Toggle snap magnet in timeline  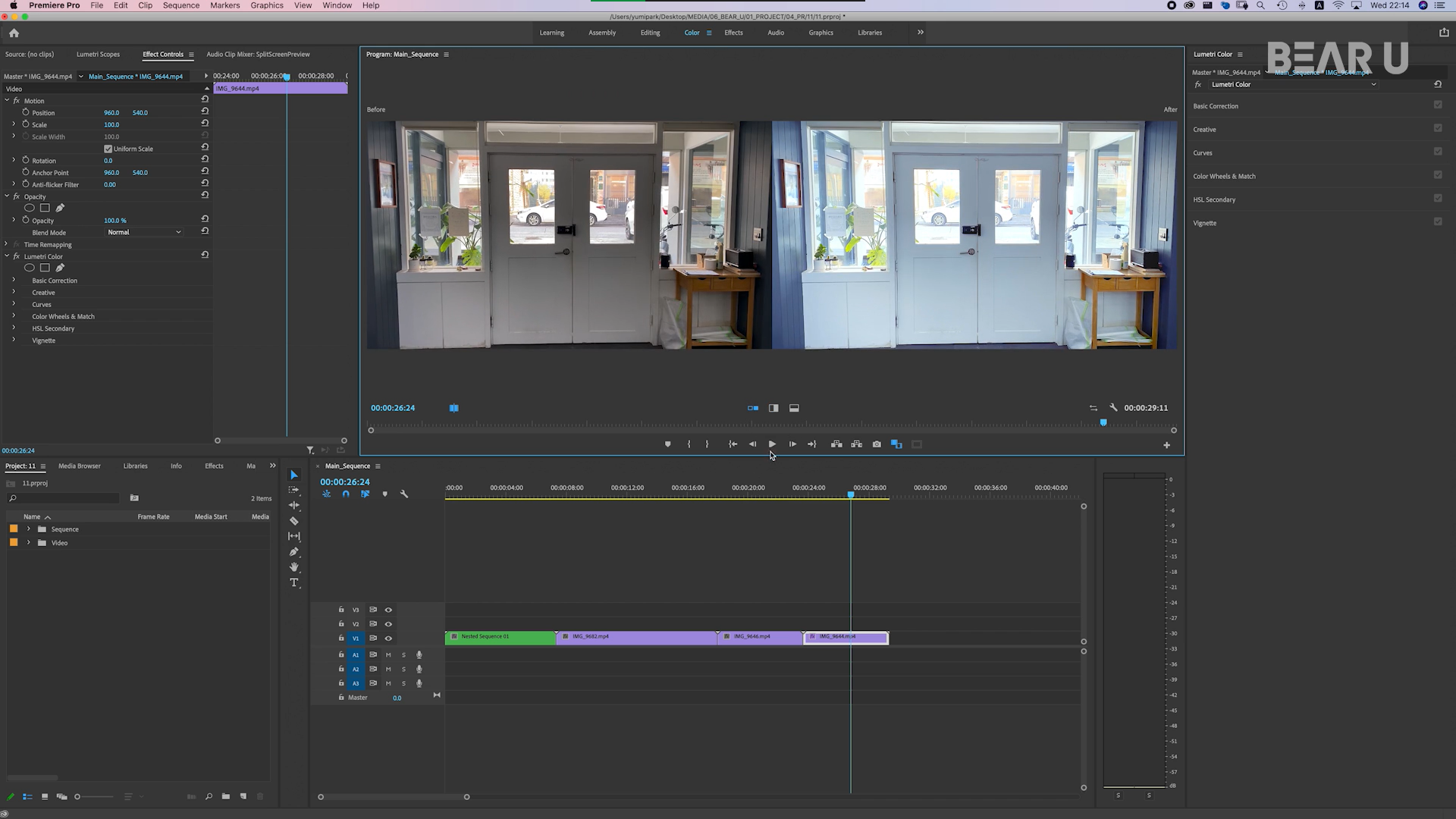(346, 494)
